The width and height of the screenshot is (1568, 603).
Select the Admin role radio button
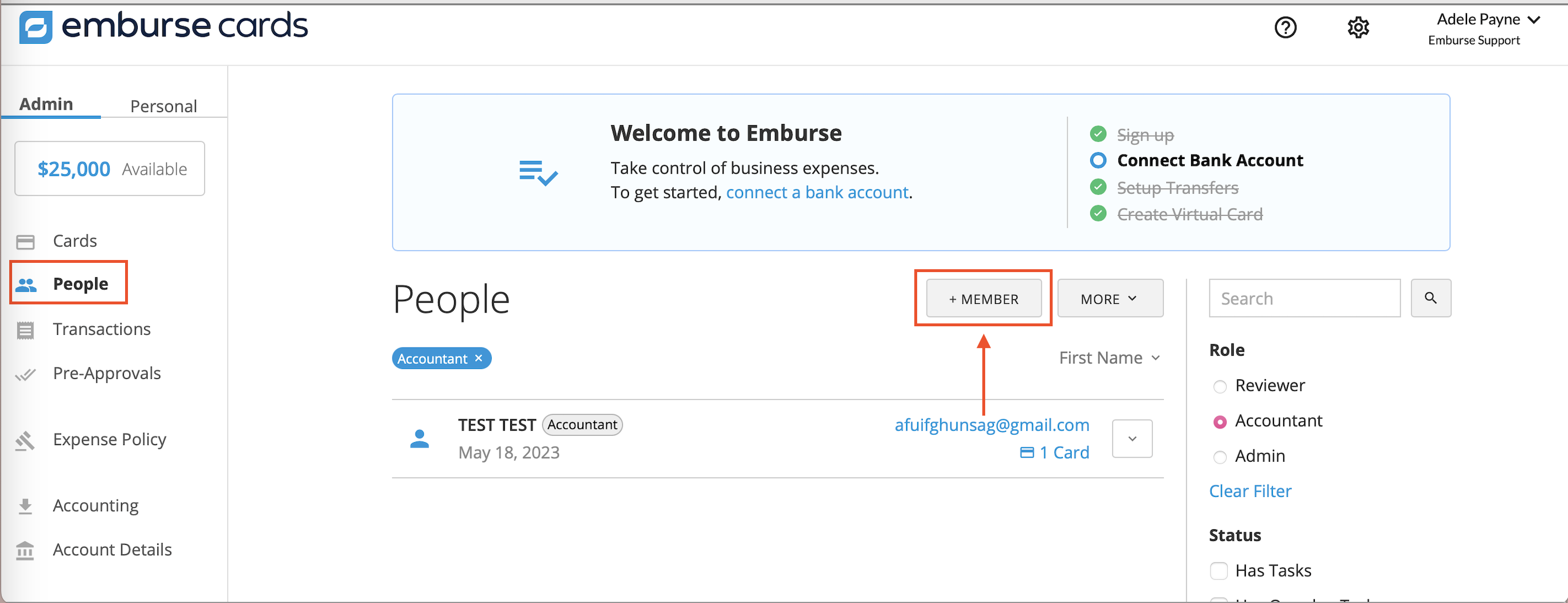[x=1220, y=457]
